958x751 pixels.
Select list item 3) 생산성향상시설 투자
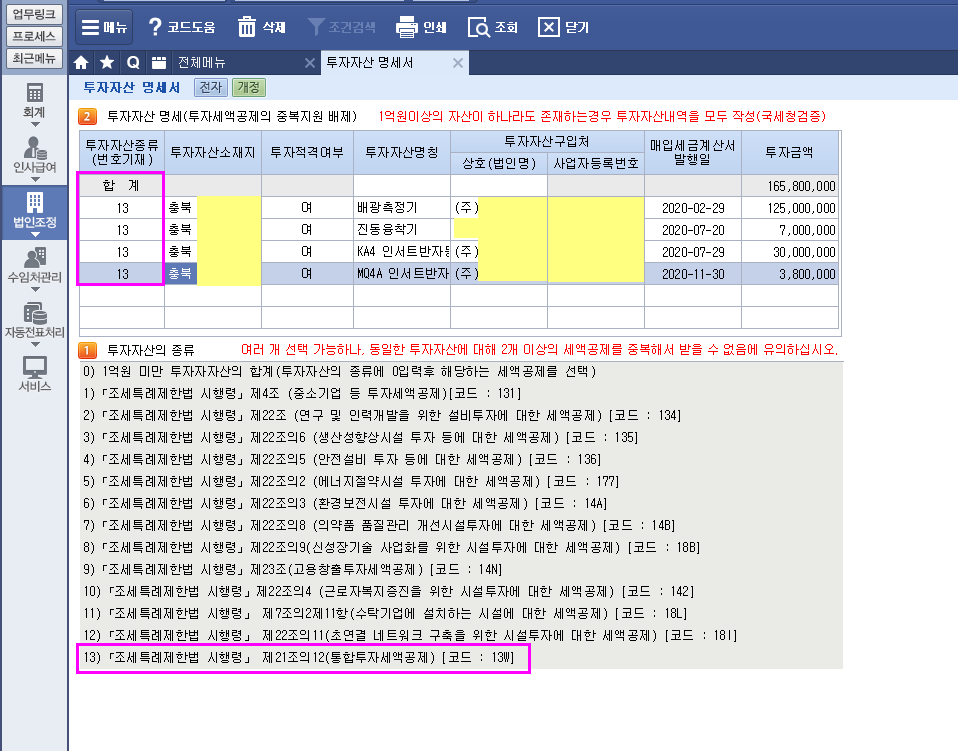(360, 438)
